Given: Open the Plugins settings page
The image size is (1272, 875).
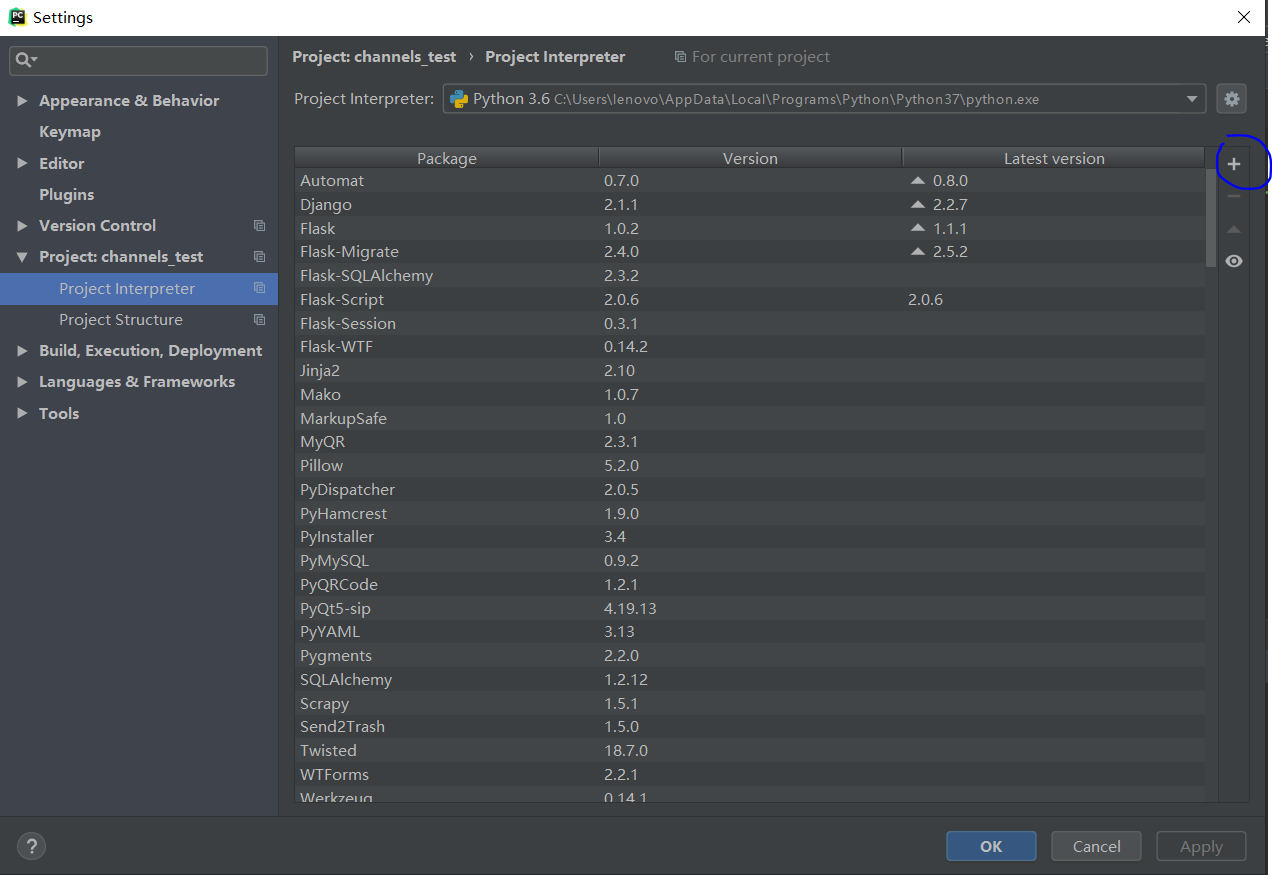Looking at the screenshot, I should click(66, 194).
